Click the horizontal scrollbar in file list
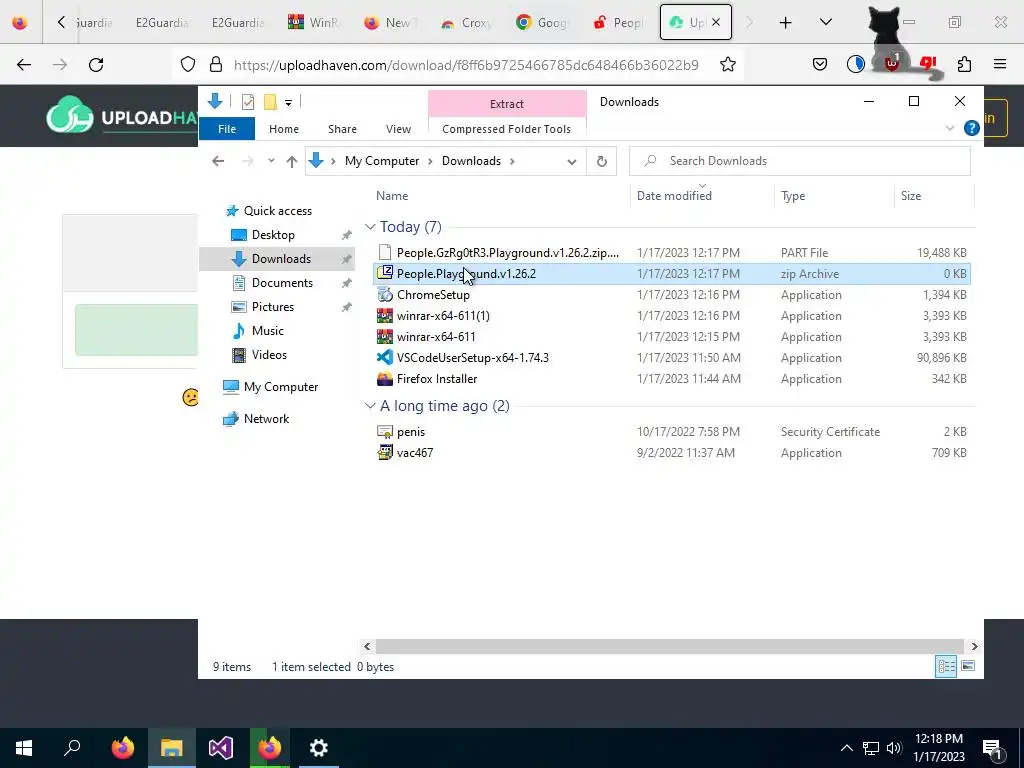This screenshot has width=1024, height=768. pyautogui.click(x=670, y=647)
